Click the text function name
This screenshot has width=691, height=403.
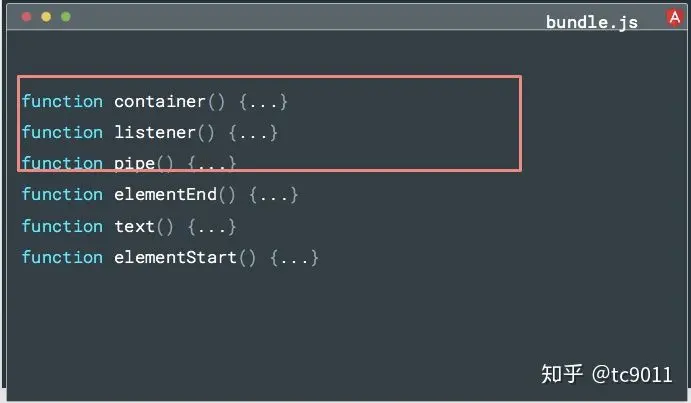click(x=134, y=226)
